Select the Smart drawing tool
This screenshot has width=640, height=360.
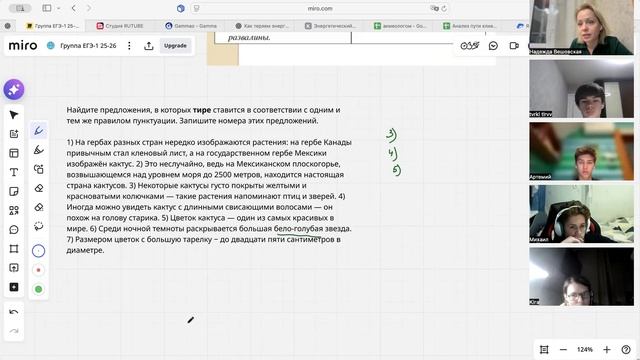(x=39, y=169)
